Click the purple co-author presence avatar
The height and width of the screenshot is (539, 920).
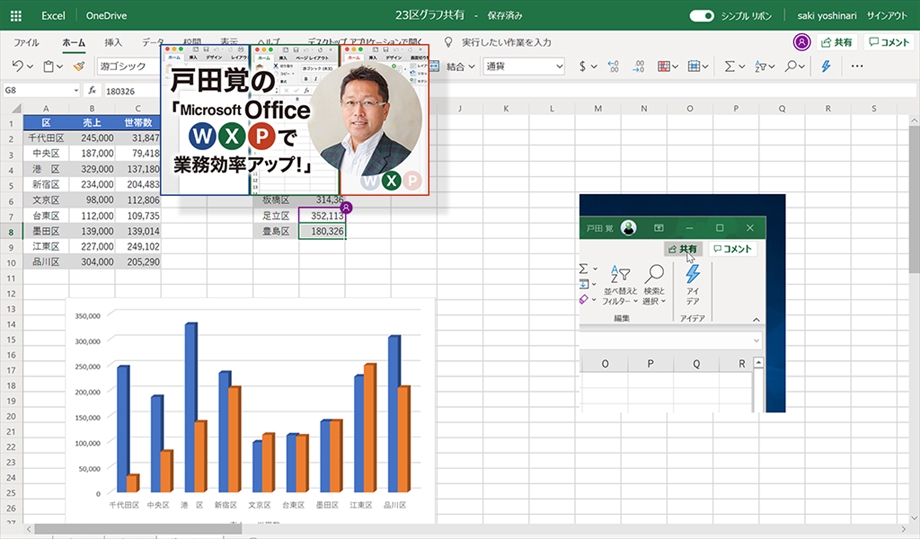coord(801,42)
